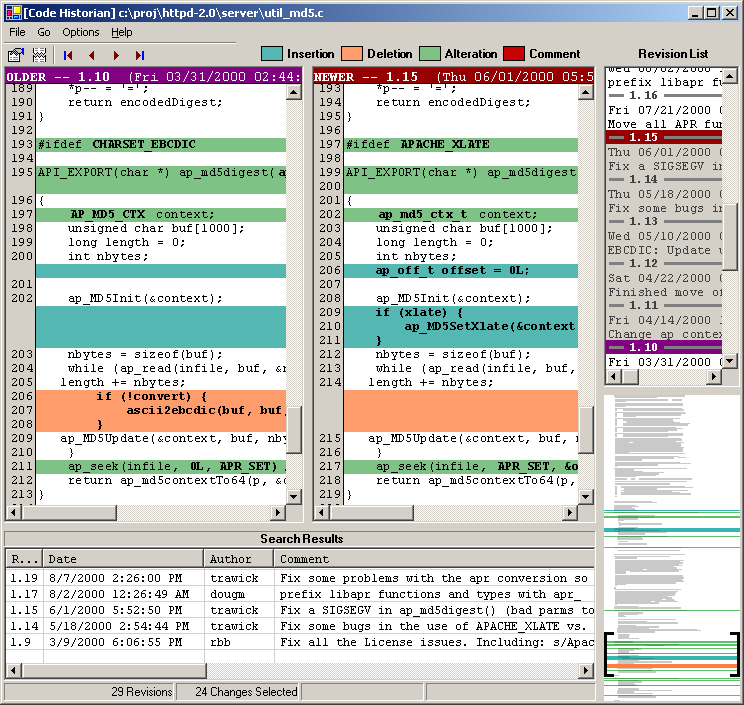This screenshot has width=744, height=705.
Task: Select revision 1.11 in the Revision List
Action: click(664, 305)
